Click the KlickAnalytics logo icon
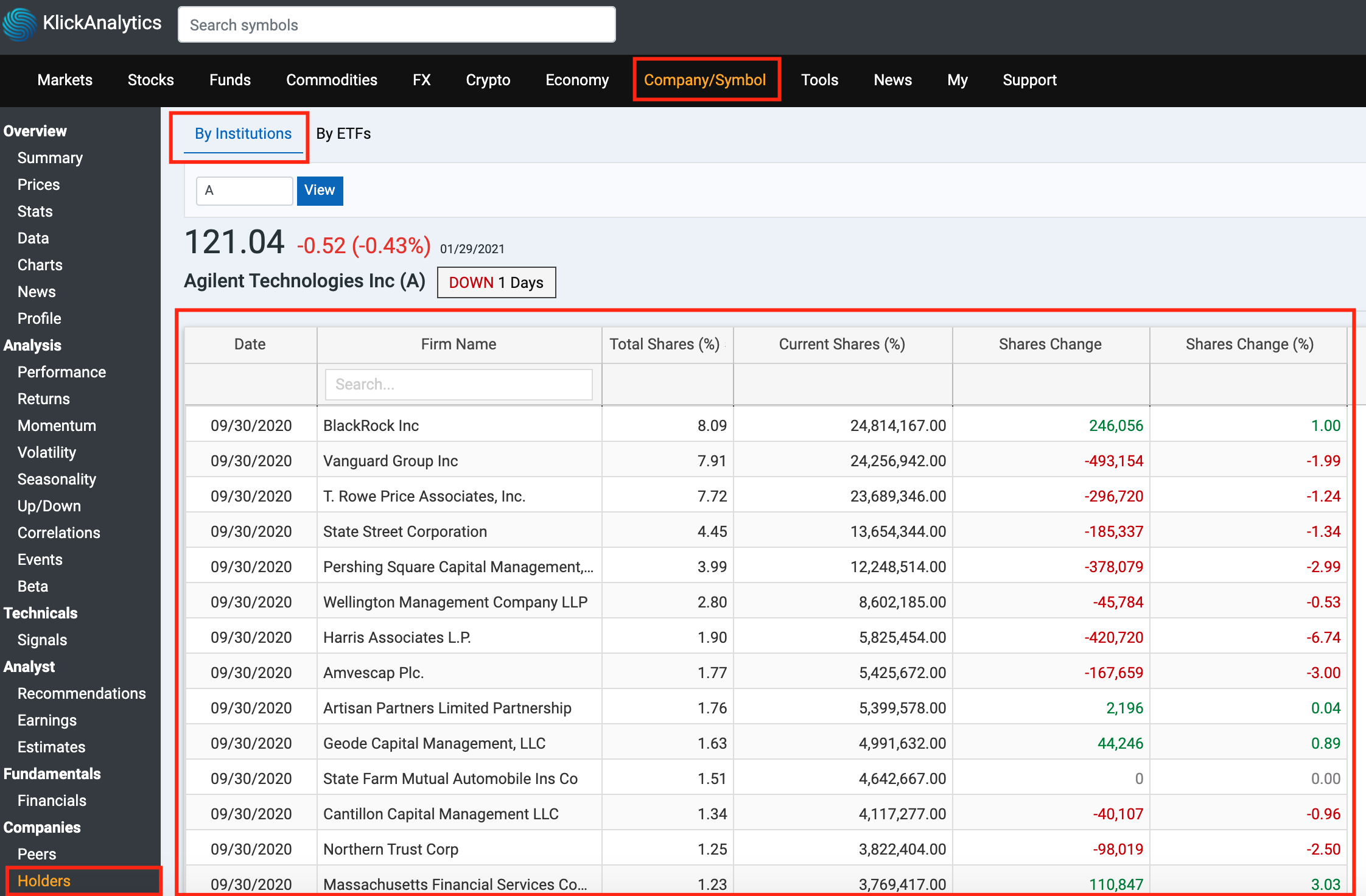 (19, 24)
